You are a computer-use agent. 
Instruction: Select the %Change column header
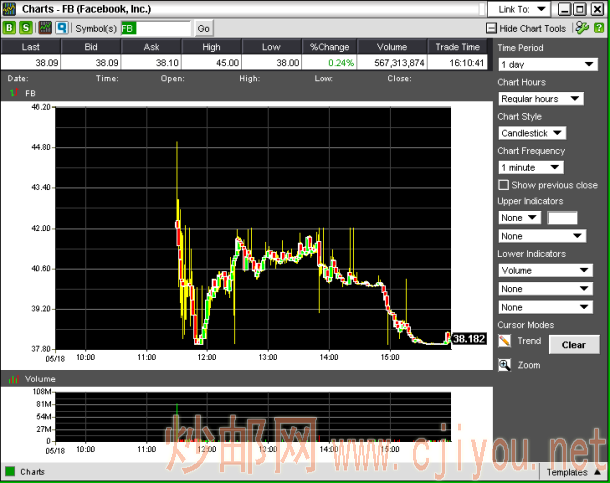pyautogui.click(x=329, y=47)
